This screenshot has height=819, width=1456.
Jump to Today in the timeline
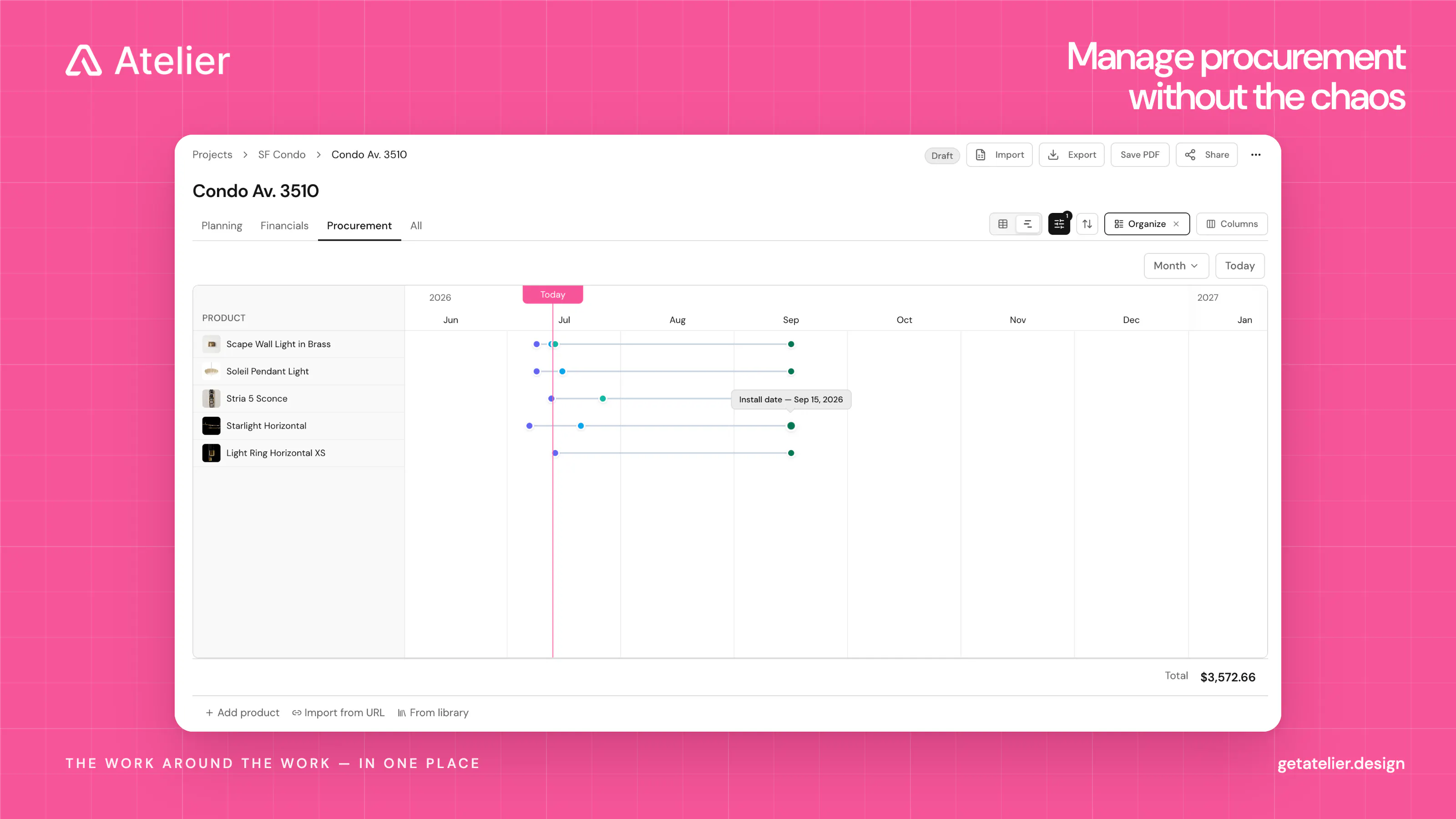point(1239,266)
